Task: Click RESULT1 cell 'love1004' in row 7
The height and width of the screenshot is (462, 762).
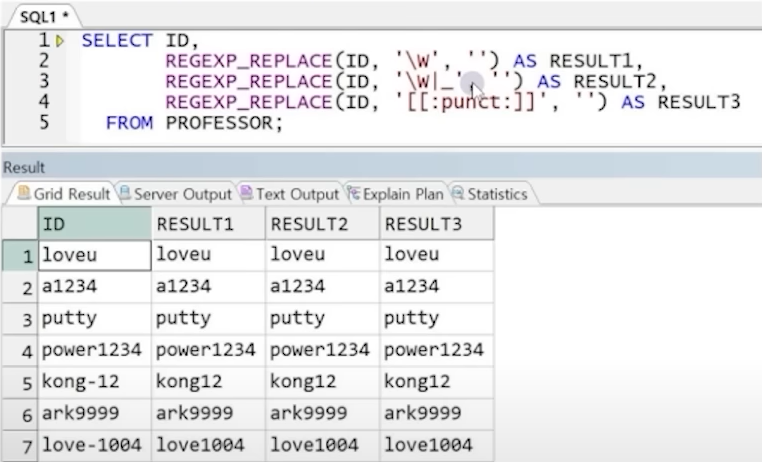Action: tap(208, 445)
